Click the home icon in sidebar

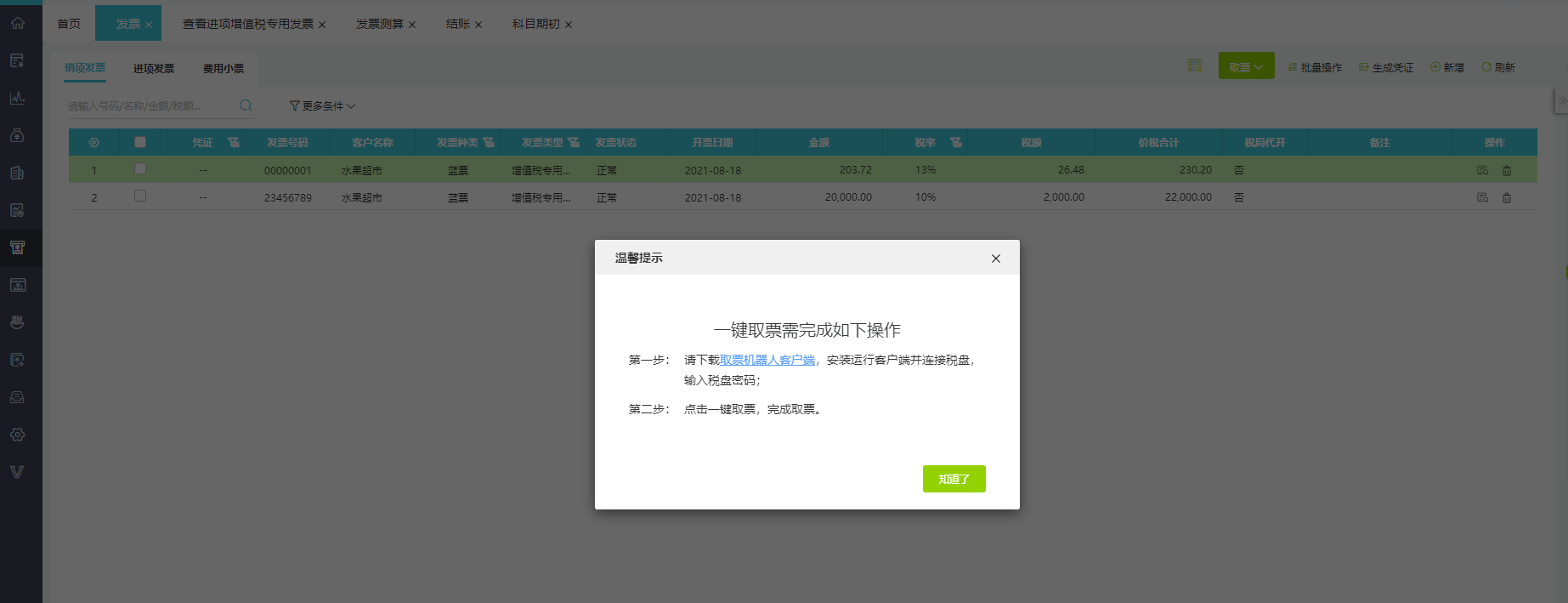click(17, 23)
